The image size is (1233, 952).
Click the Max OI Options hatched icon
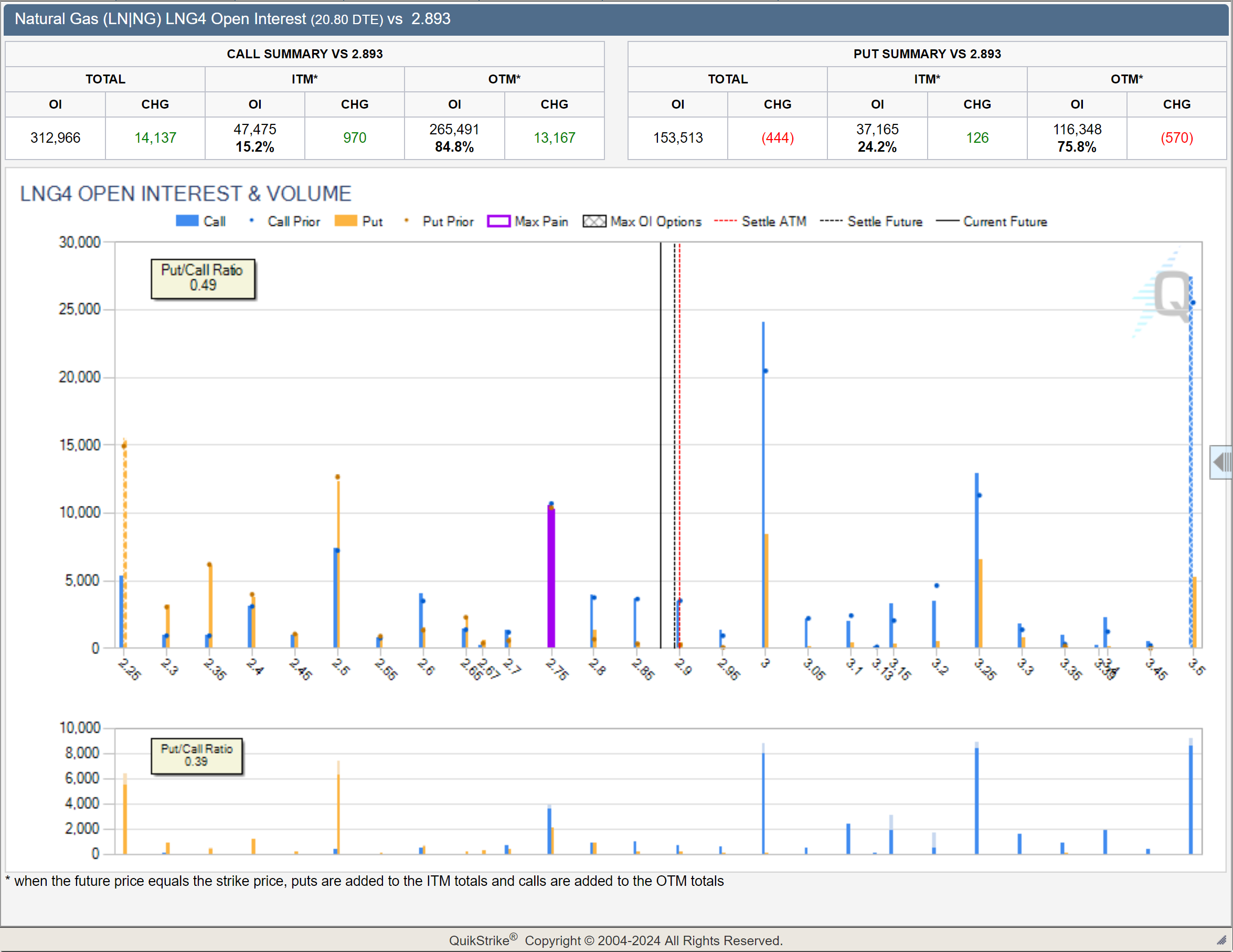pyautogui.click(x=594, y=221)
